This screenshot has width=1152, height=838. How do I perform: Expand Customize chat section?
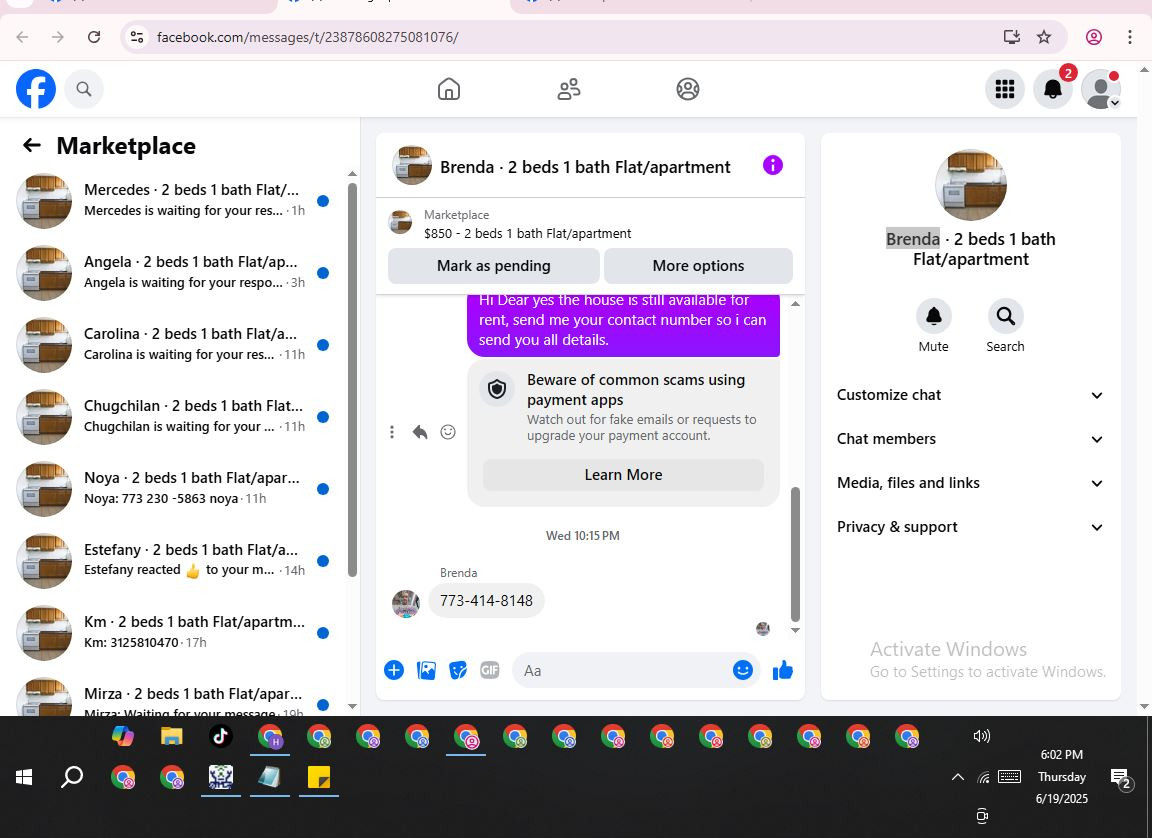[x=970, y=395]
